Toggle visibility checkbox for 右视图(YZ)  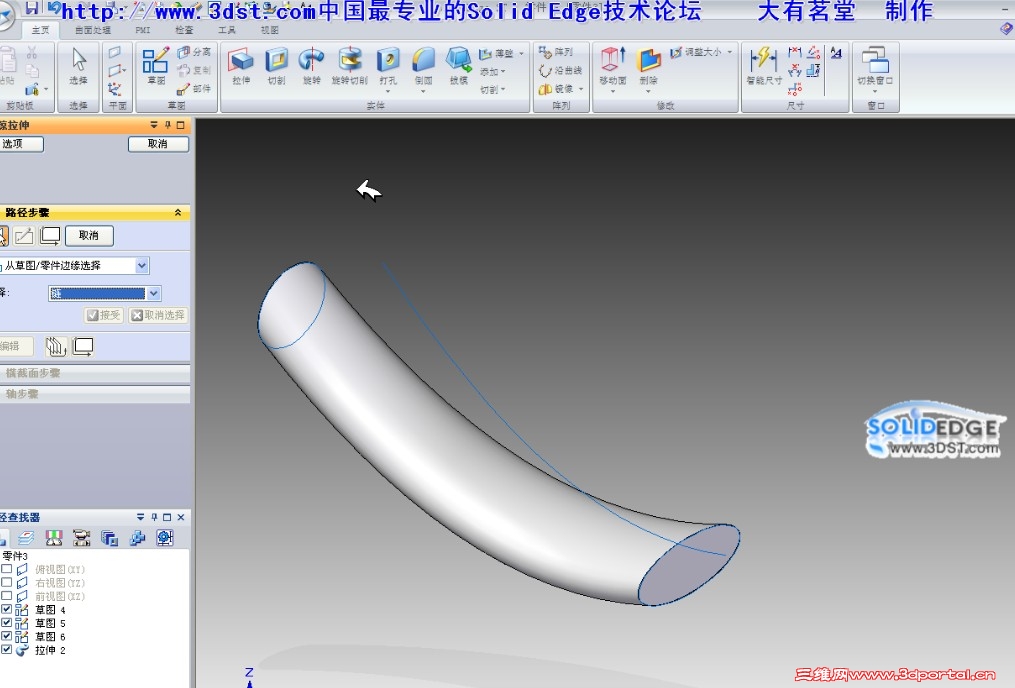6,583
